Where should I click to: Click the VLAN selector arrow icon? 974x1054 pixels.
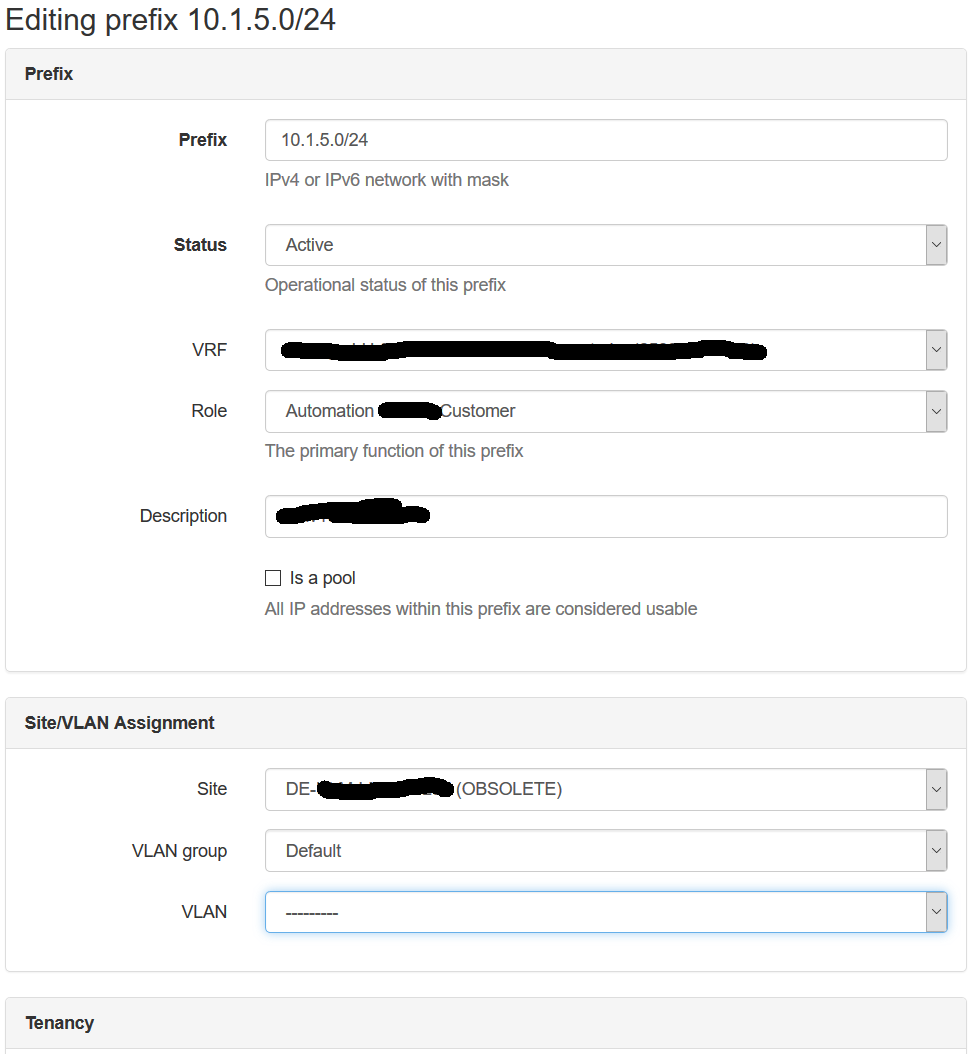coord(936,911)
